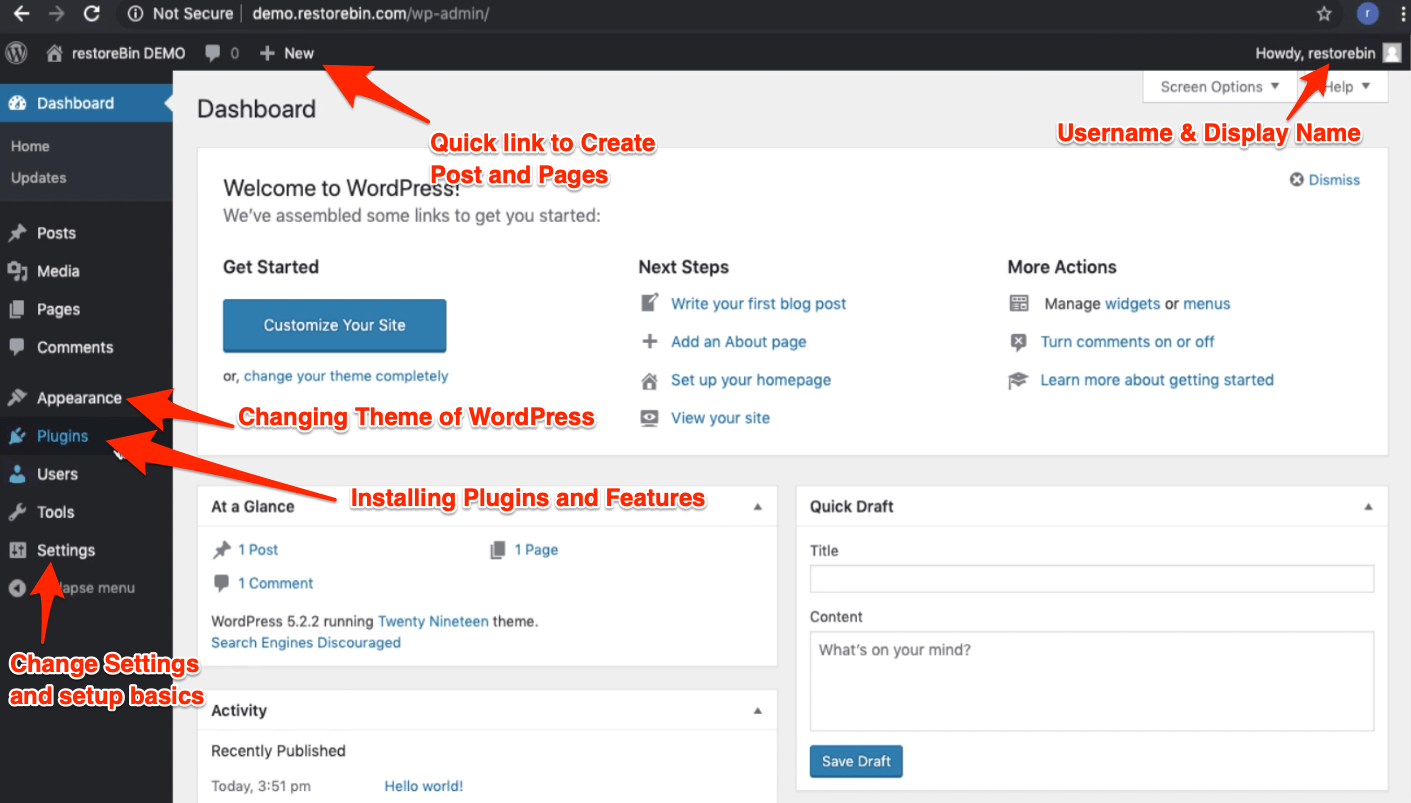
Task: Open the Write your first blog post link
Action: tap(758, 304)
